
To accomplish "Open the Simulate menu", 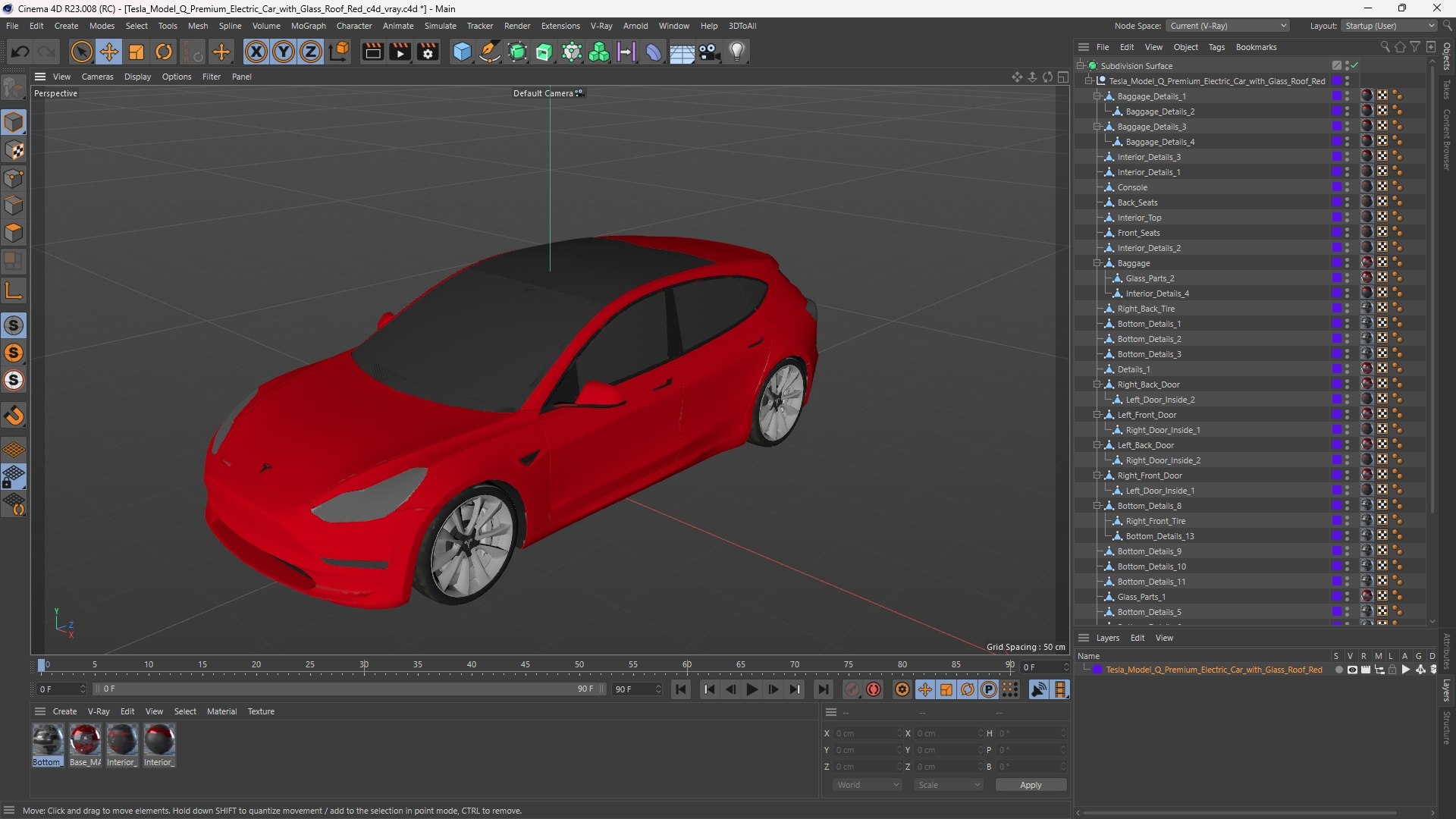I will pyautogui.click(x=440, y=26).
